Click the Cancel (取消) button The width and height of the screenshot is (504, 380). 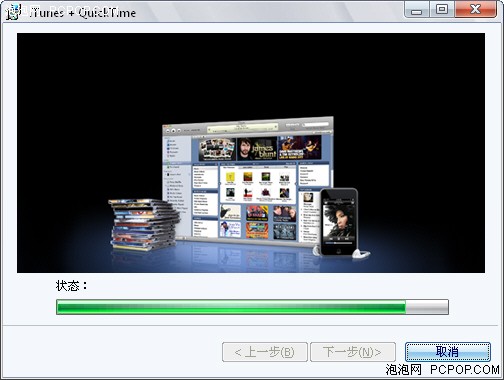[448, 352]
